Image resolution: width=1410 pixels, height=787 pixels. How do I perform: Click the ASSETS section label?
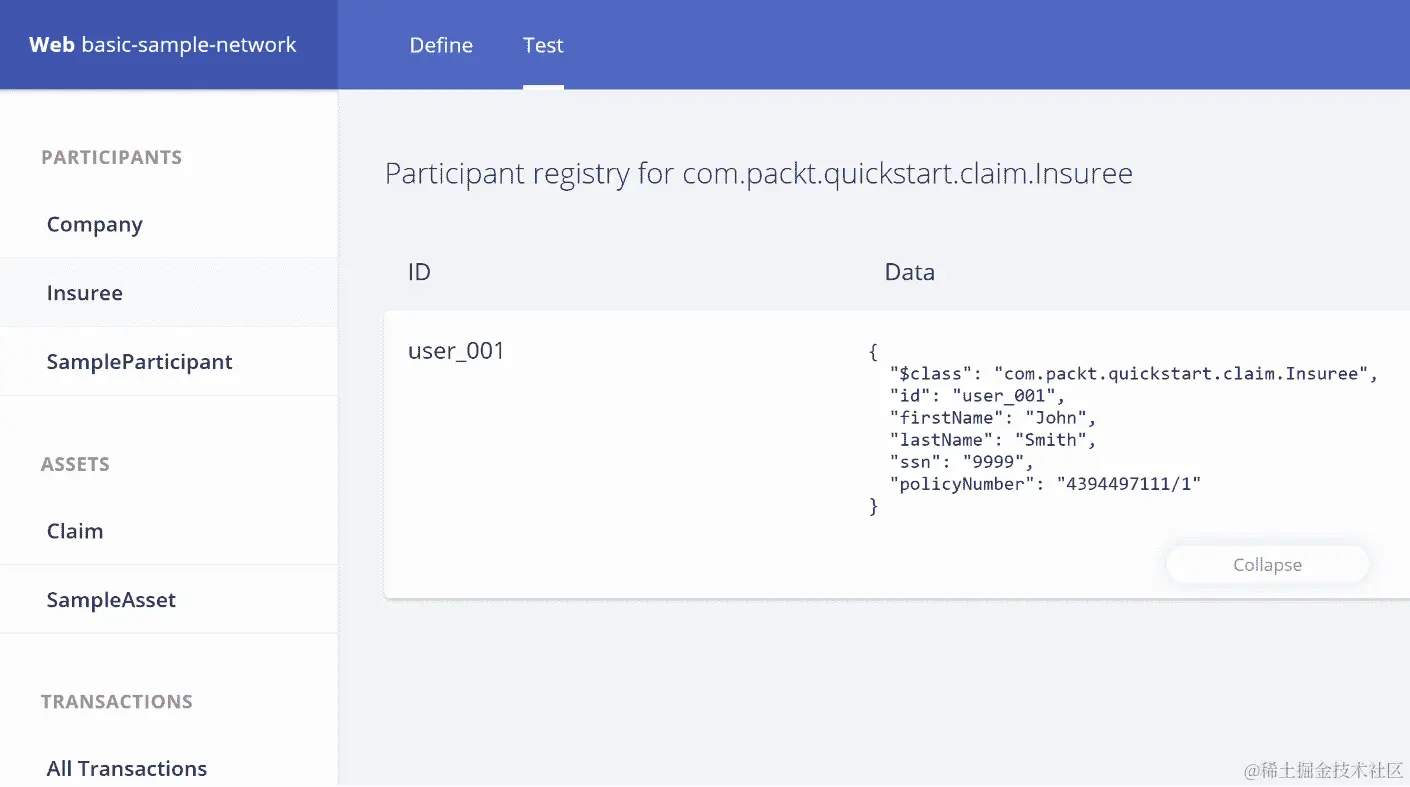(x=75, y=464)
